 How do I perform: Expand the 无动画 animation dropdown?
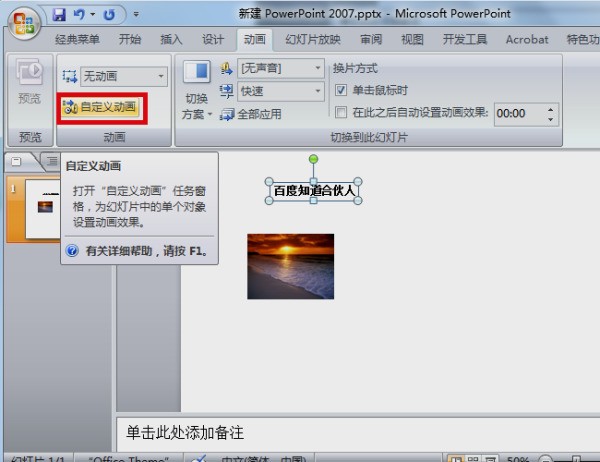(161, 76)
